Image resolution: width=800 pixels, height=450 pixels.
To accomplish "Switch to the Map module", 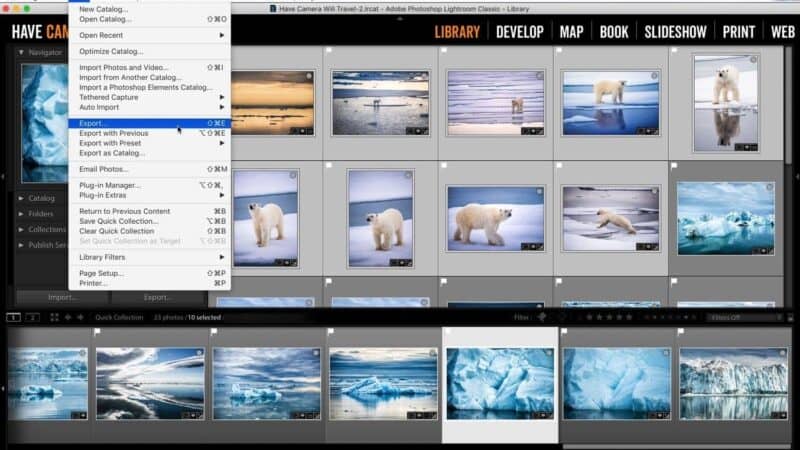I will [571, 32].
